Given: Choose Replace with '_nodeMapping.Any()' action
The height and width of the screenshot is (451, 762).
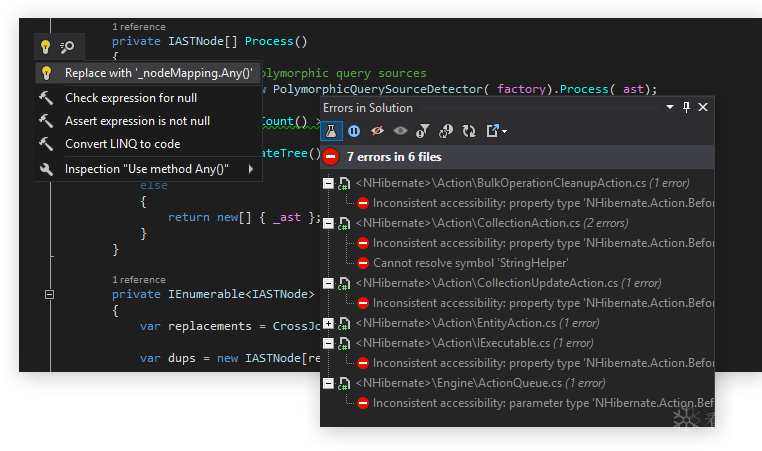Looking at the screenshot, I should tap(158, 73).
